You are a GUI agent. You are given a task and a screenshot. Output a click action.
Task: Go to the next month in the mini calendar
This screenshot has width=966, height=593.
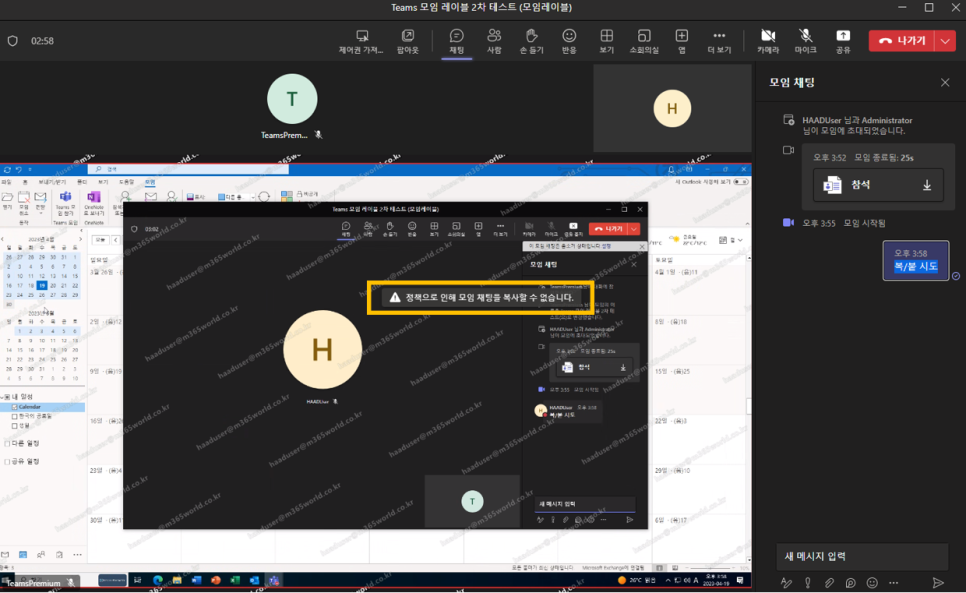coord(80,239)
